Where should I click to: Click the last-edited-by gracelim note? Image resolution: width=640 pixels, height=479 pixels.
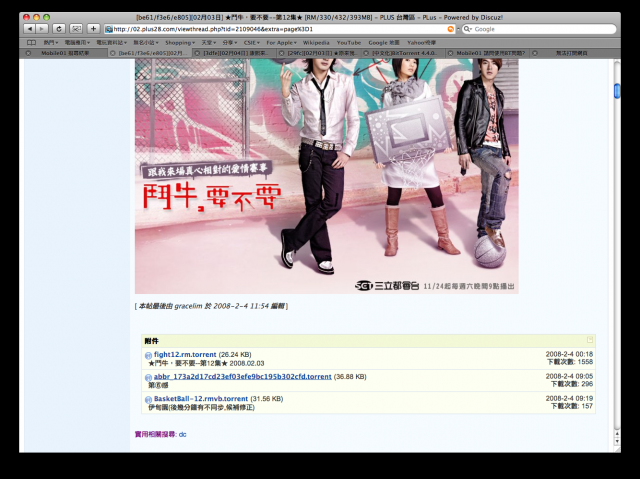point(211,306)
